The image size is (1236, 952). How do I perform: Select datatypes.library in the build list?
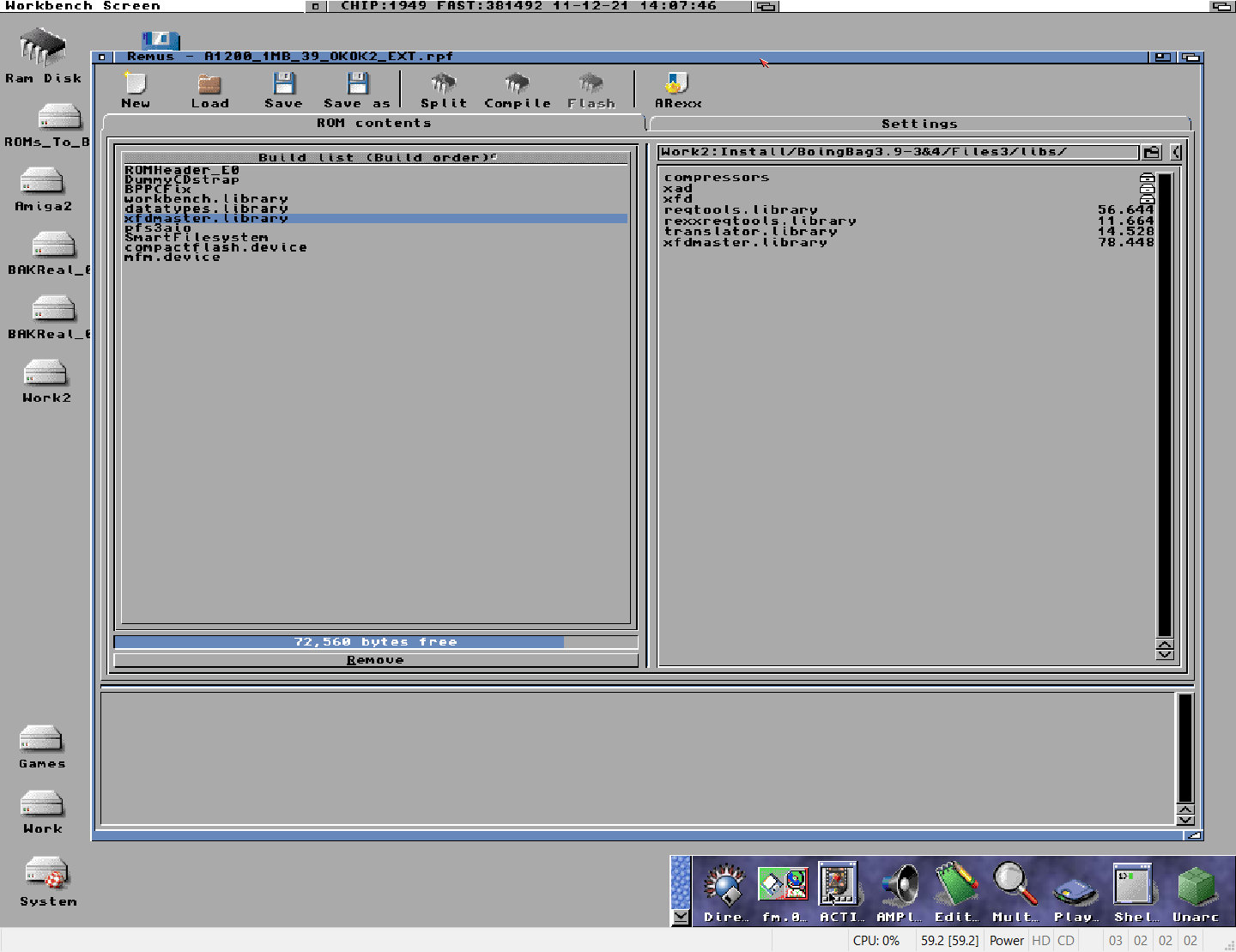click(376, 209)
